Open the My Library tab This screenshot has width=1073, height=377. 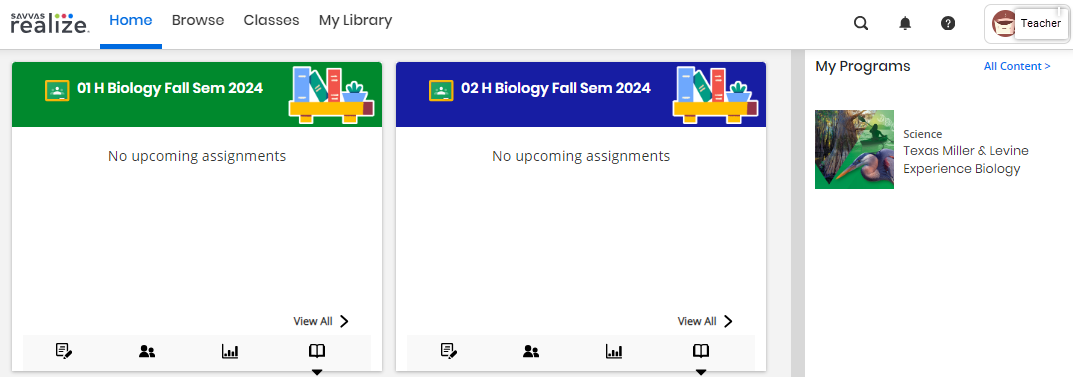355,21
